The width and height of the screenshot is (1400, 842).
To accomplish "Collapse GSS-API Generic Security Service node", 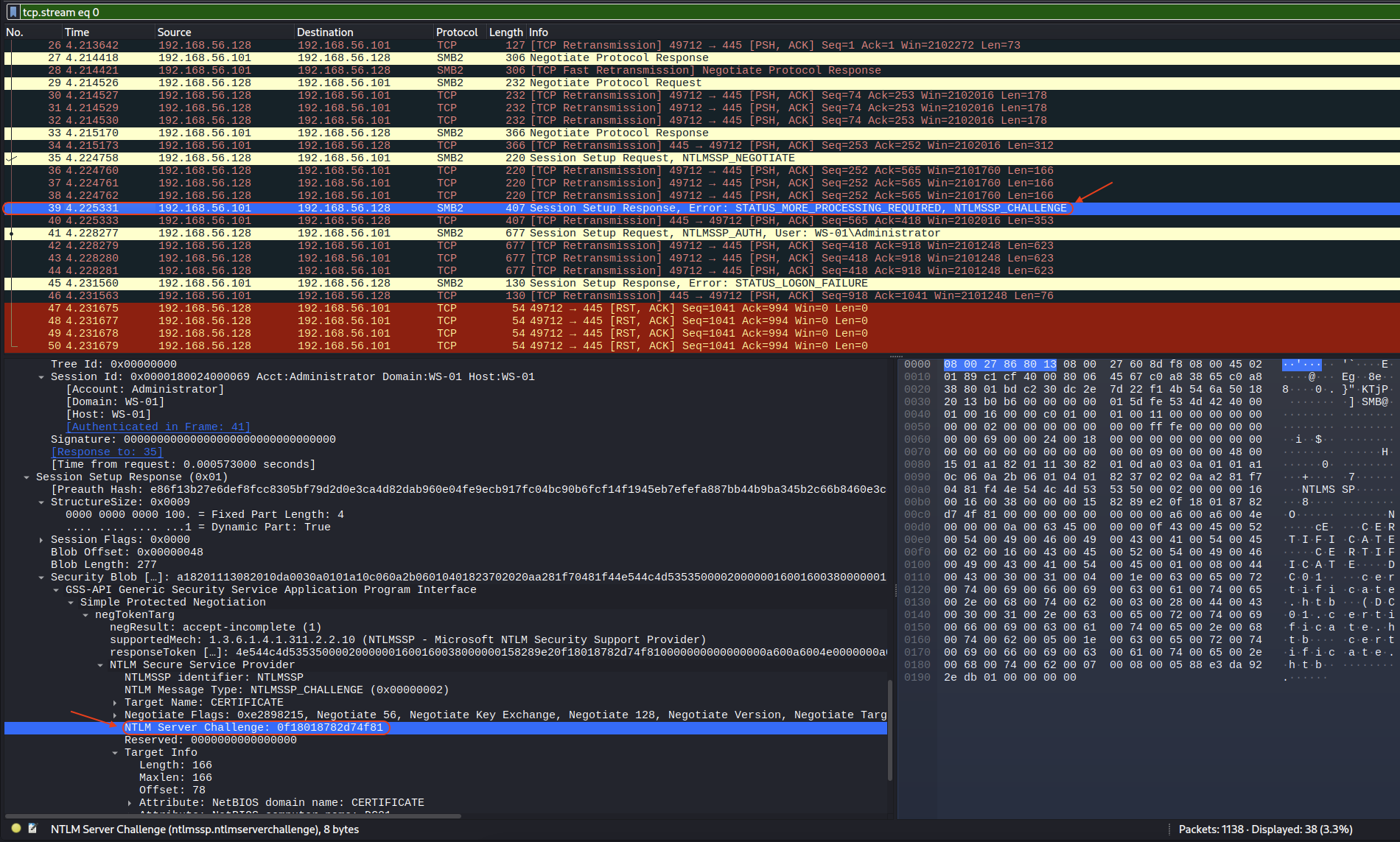I will 56,589.
